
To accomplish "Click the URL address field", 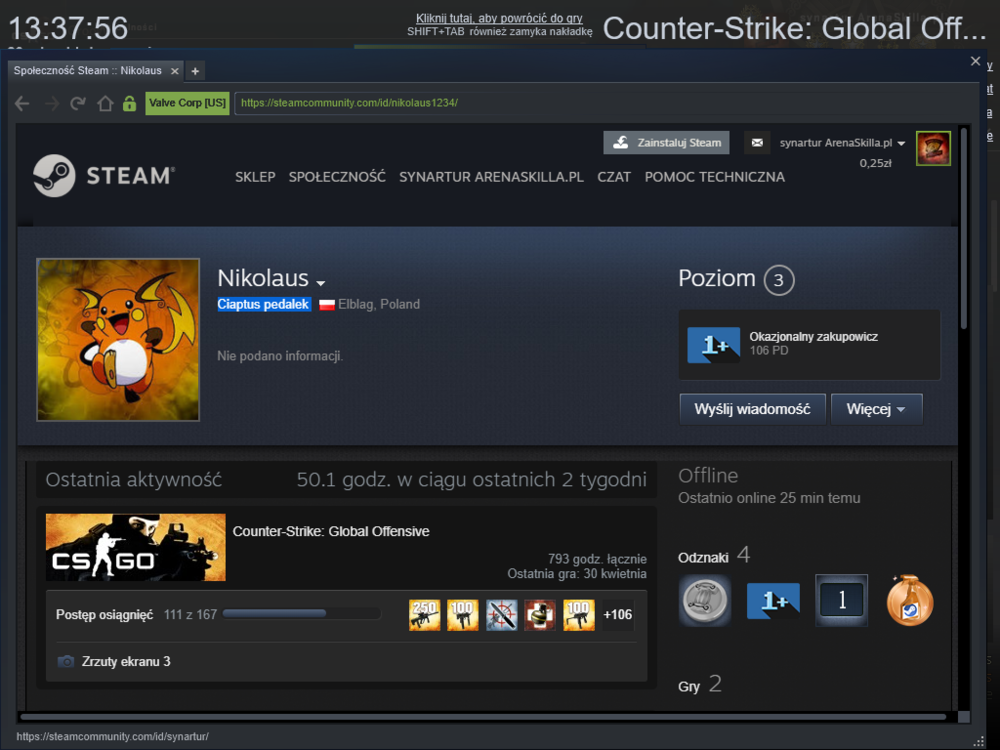I will 603,103.
